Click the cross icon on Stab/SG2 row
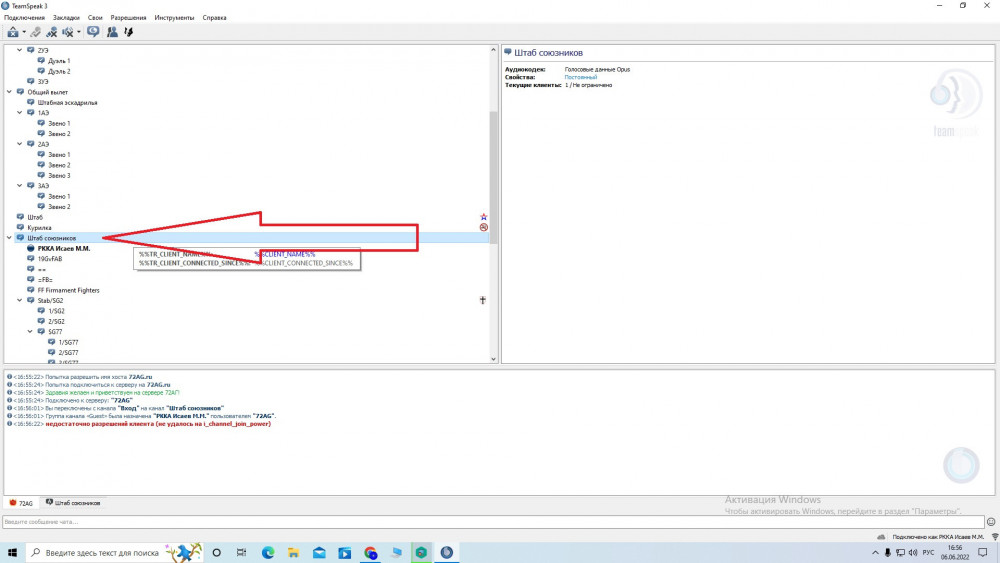This screenshot has width=1000, height=563. pyautogui.click(x=483, y=300)
